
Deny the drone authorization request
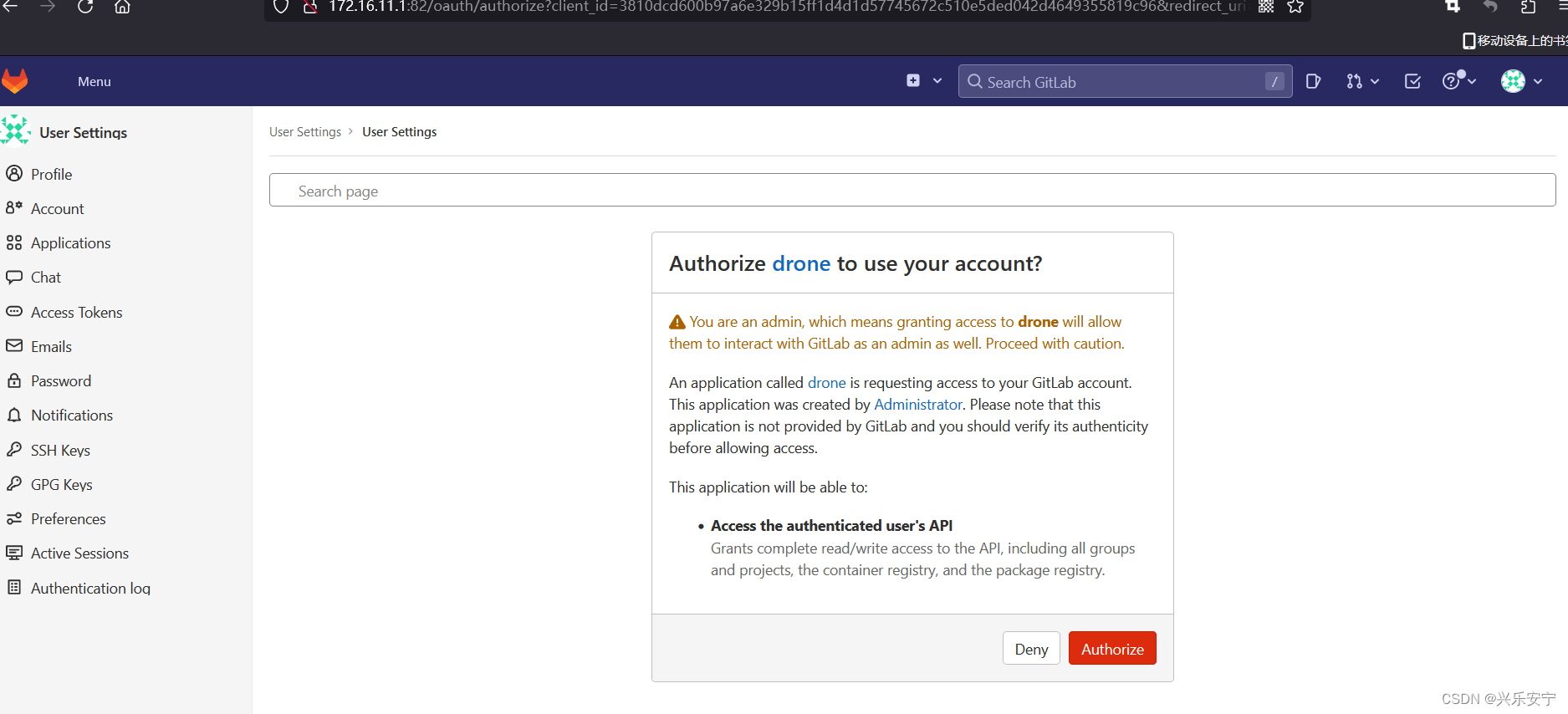[1031, 648]
